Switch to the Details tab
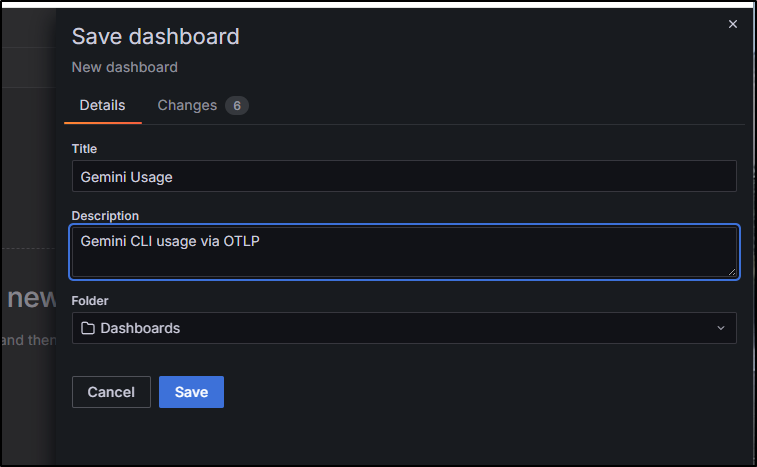 (x=102, y=105)
